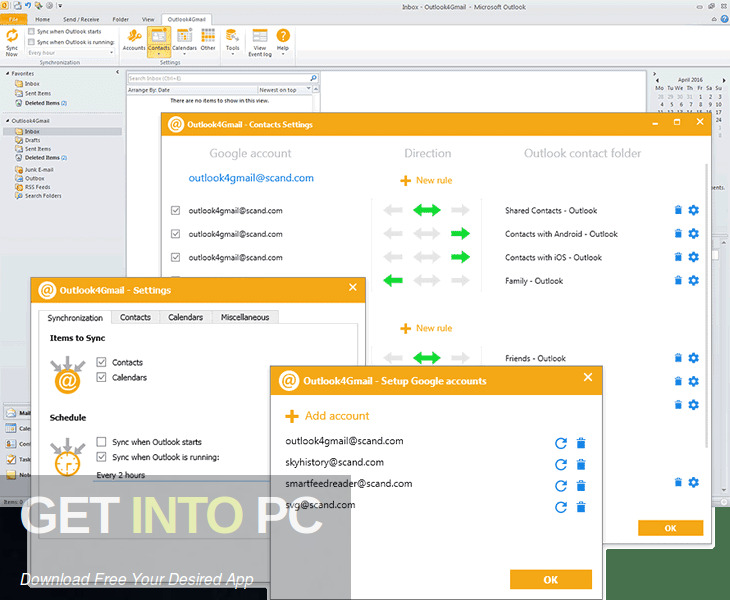Delete the Shared Contacts - Outlook rule

[678, 210]
